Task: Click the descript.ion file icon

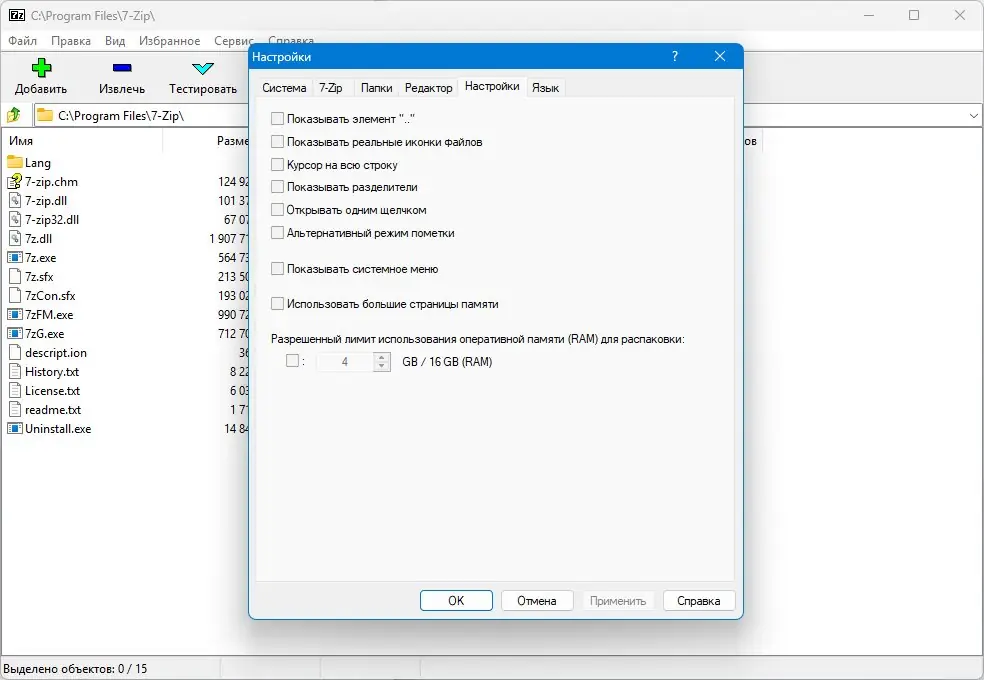Action: click(x=14, y=353)
